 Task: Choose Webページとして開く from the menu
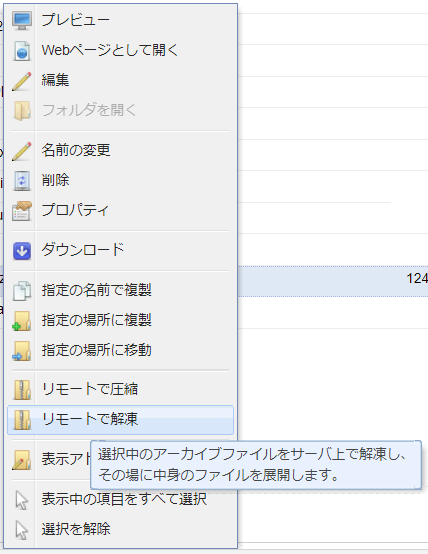(121, 51)
